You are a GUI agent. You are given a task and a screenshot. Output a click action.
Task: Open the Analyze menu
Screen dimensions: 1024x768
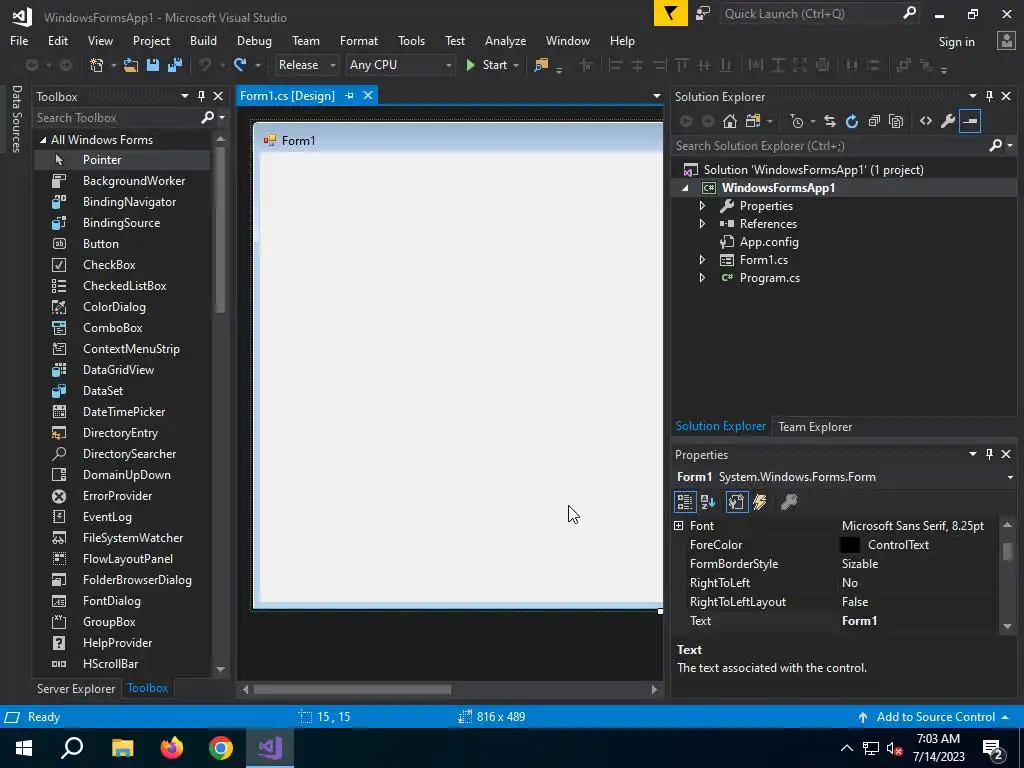(x=505, y=40)
